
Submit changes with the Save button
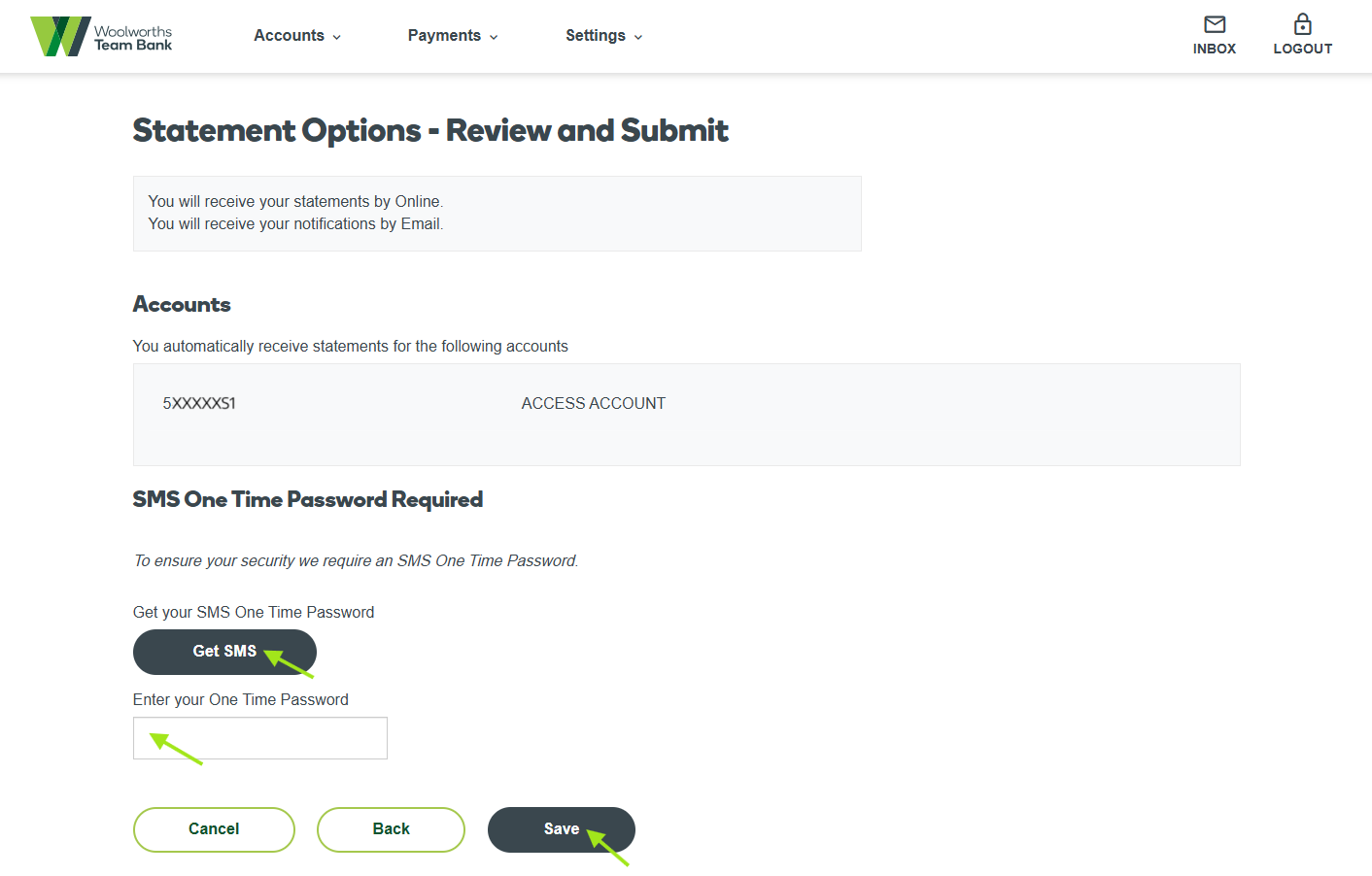tap(561, 829)
